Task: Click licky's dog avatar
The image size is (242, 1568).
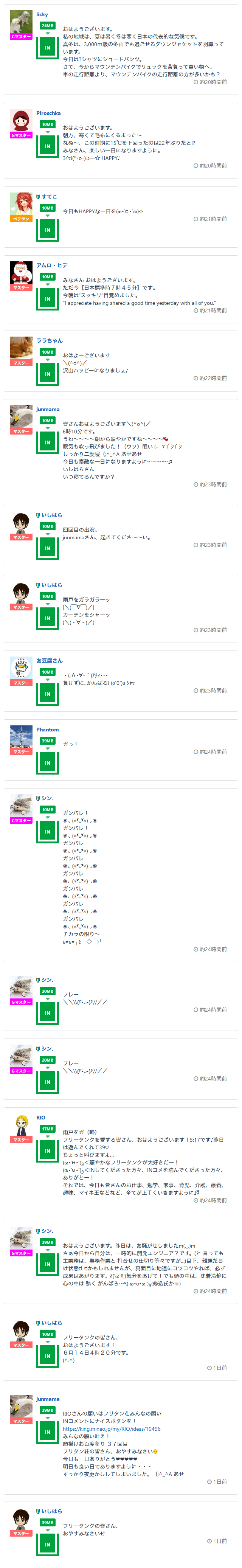Action: coord(21,21)
